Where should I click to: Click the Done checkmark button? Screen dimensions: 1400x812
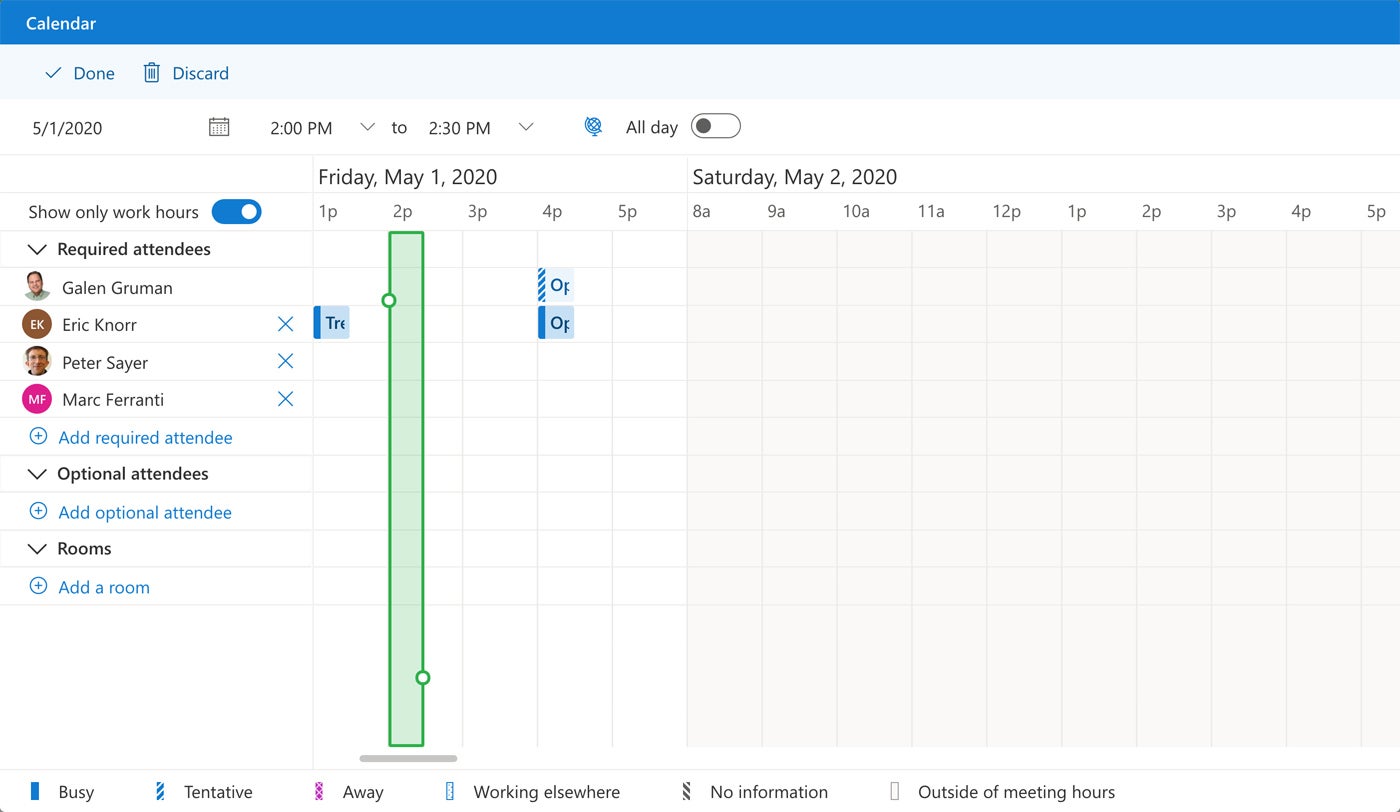[x=80, y=73]
